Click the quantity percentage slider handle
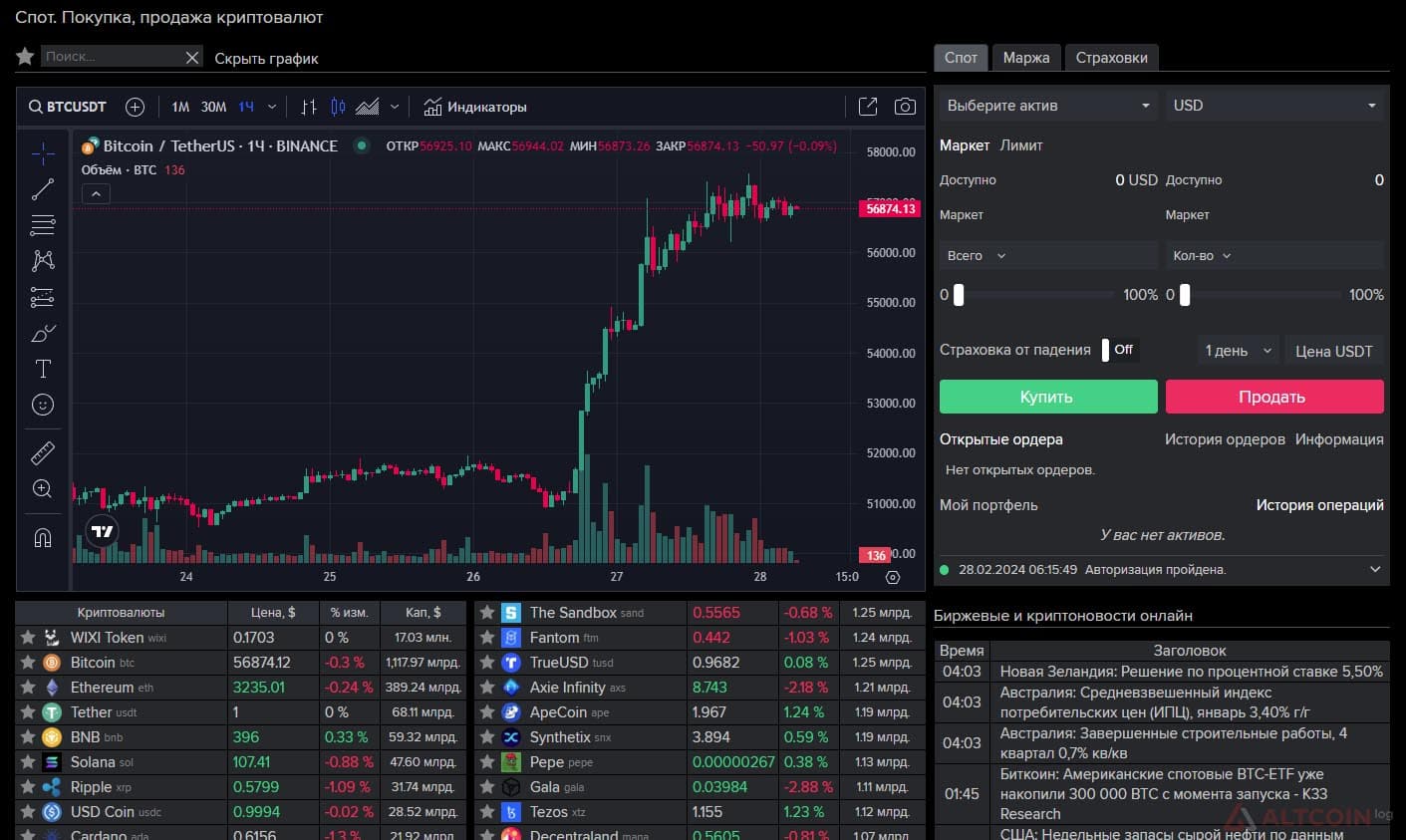 tap(1185, 295)
